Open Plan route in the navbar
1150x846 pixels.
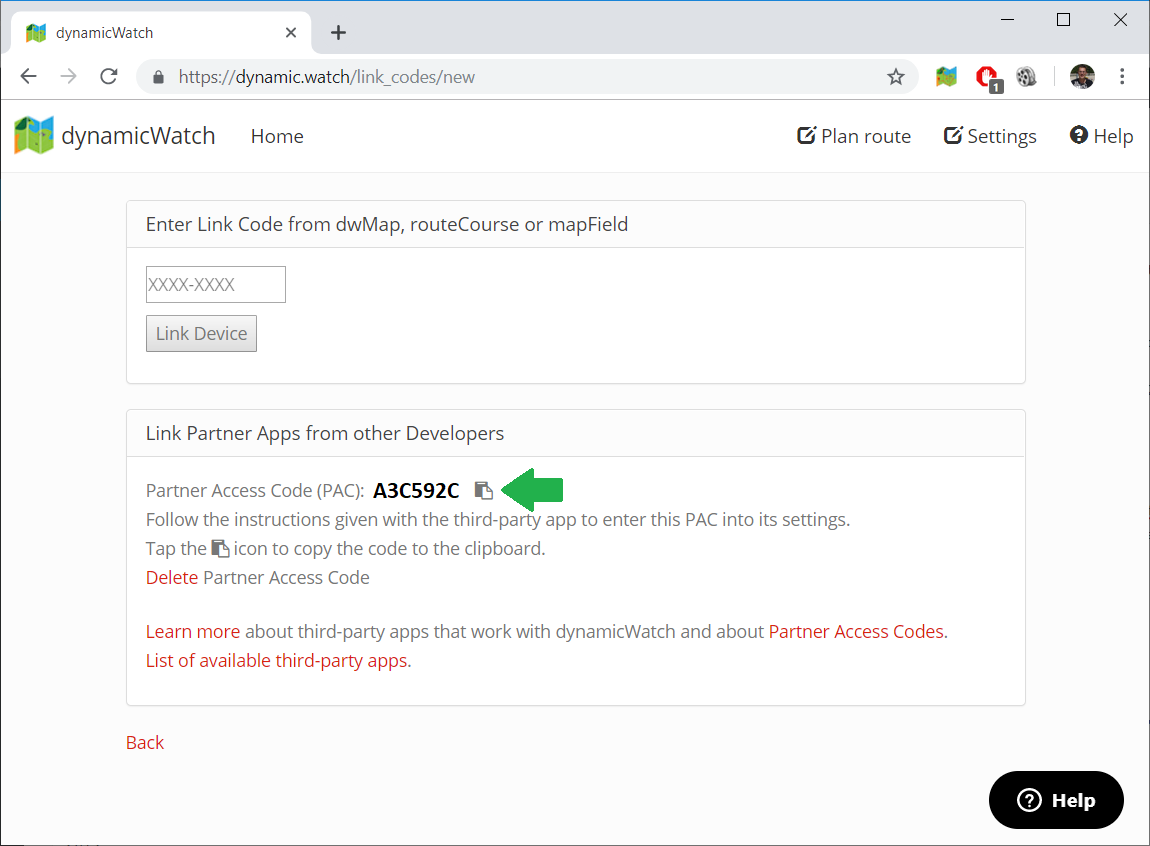(x=854, y=136)
